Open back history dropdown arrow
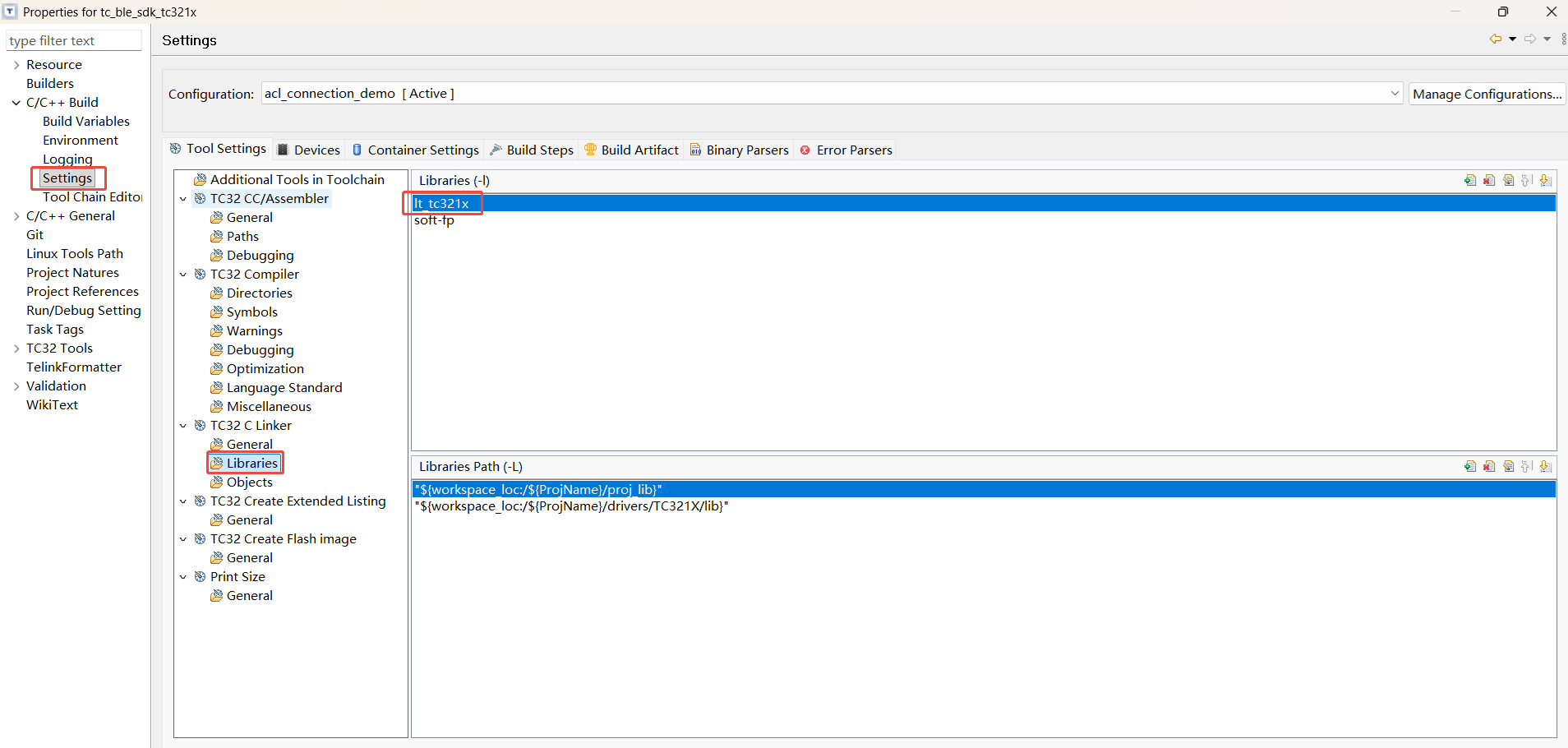This screenshot has width=1568, height=748. coord(1512,39)
